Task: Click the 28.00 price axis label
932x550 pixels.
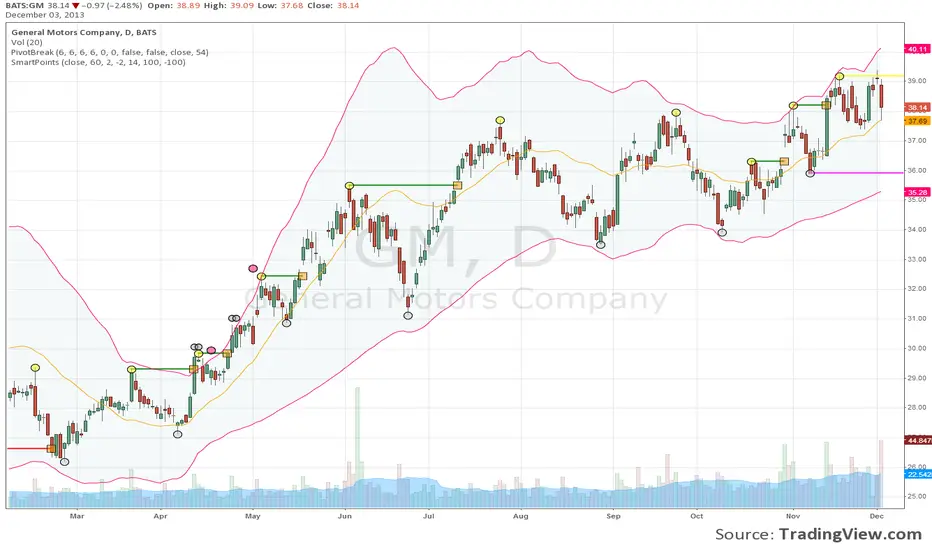Action: point(917,408)
